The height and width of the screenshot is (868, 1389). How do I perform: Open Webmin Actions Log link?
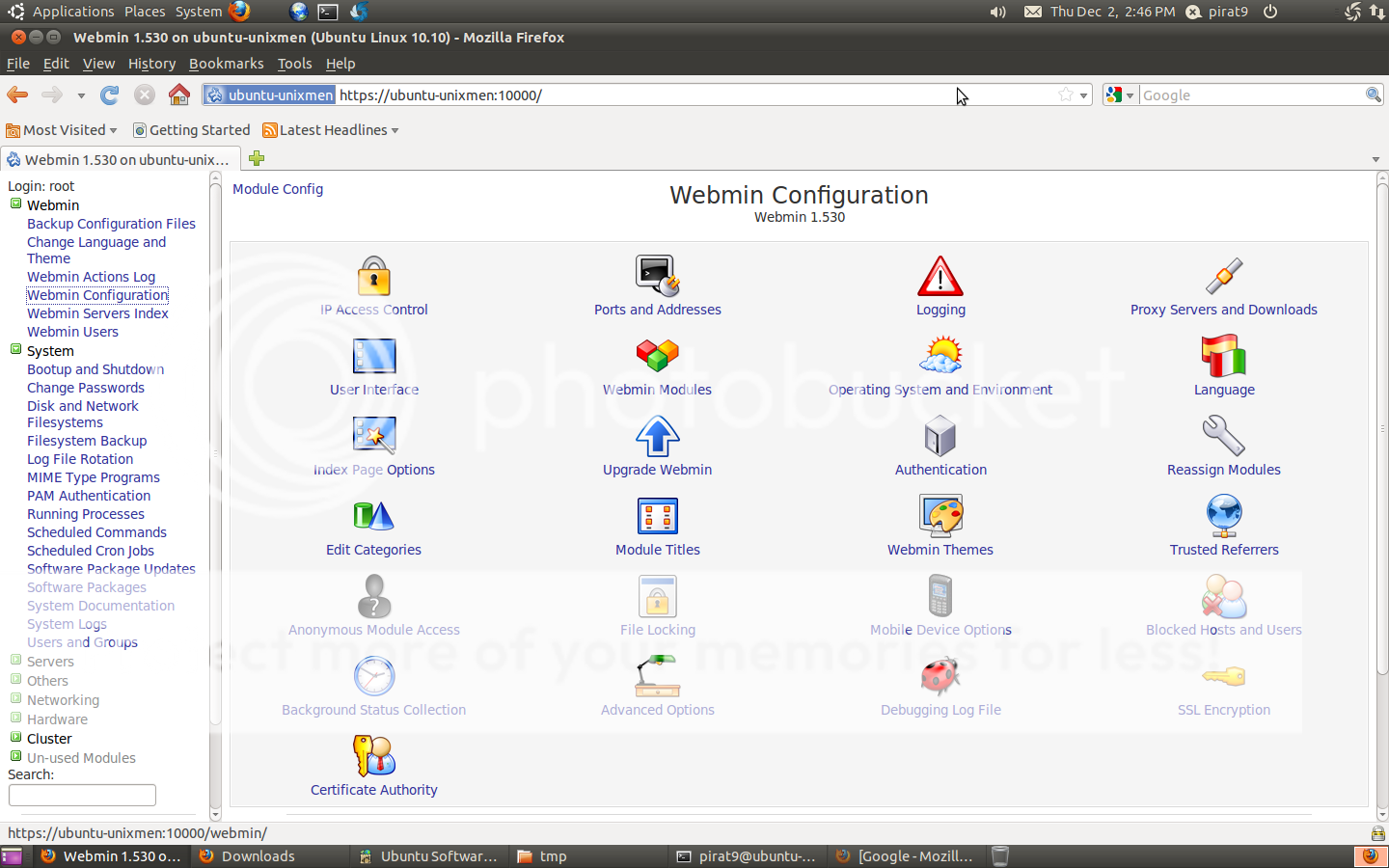(91, 277)
